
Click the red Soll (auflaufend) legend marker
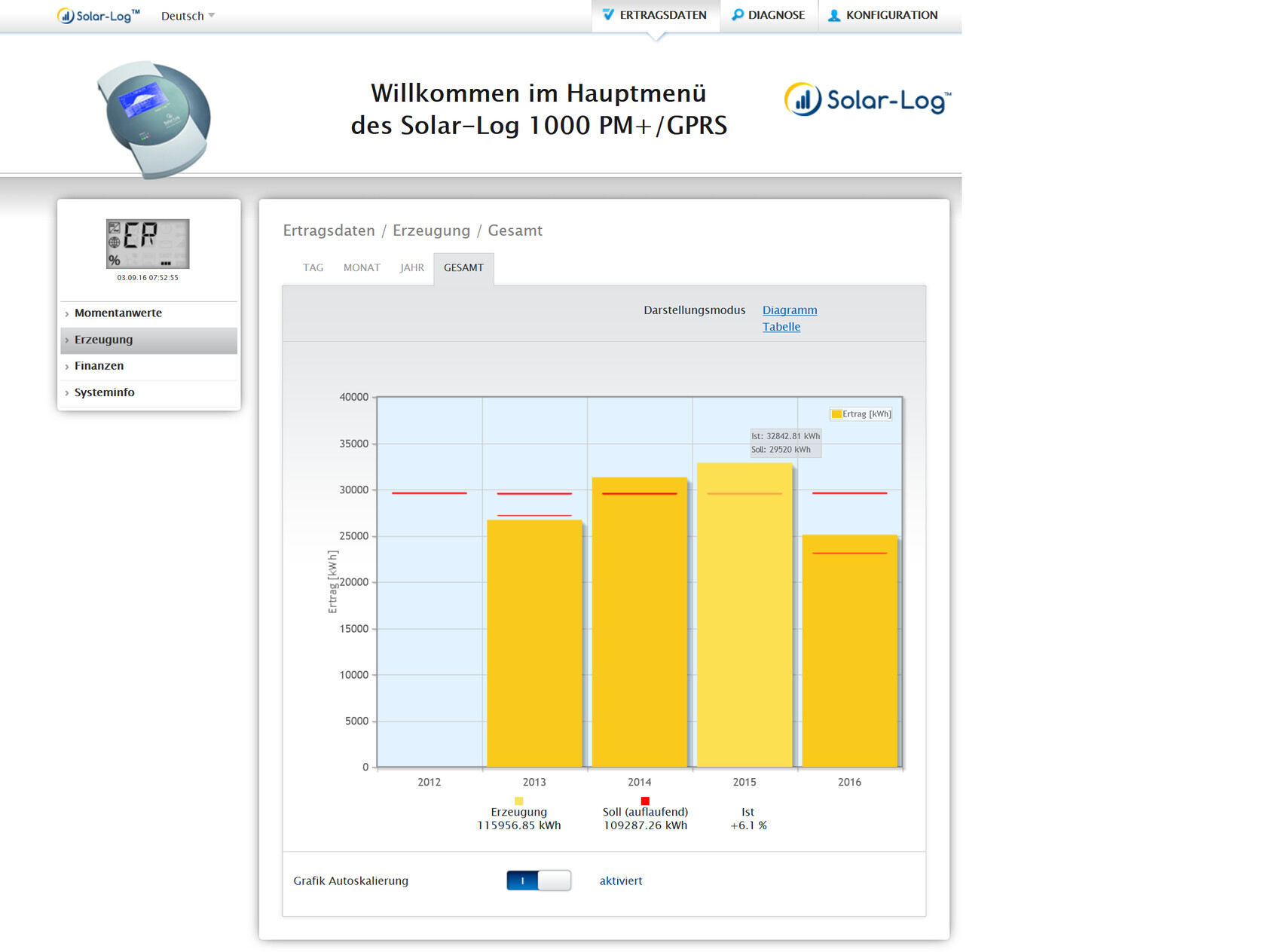645,801
